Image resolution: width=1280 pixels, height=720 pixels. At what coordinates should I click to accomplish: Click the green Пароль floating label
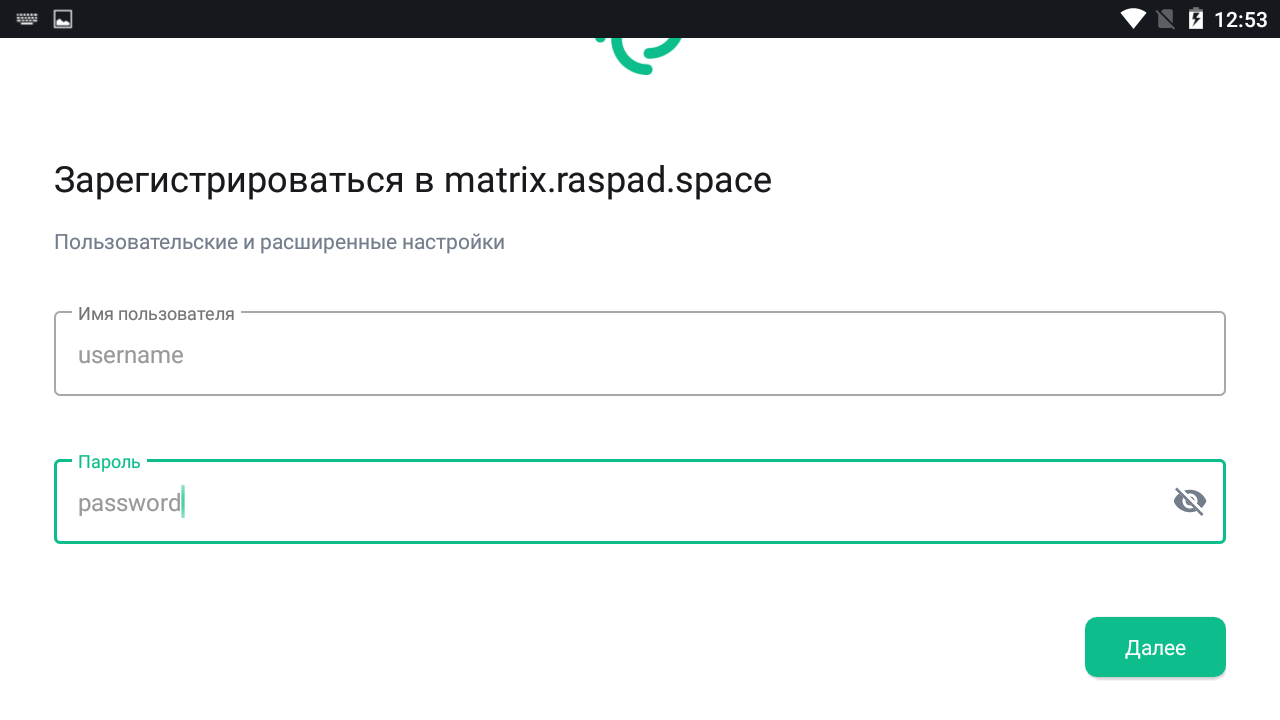[110, 462]
